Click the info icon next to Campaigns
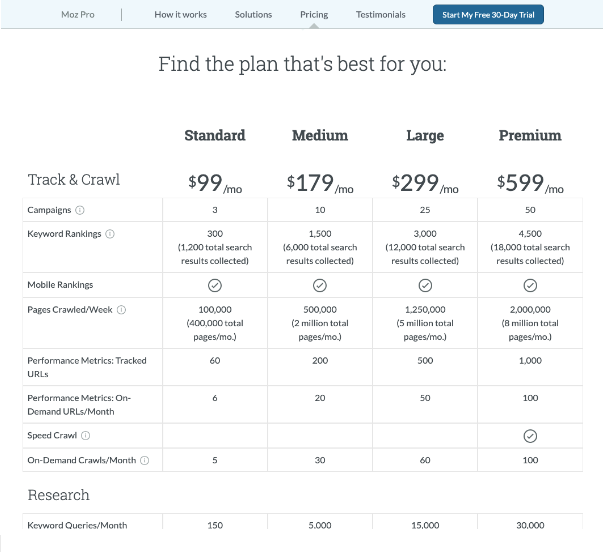 pos(80,210)
